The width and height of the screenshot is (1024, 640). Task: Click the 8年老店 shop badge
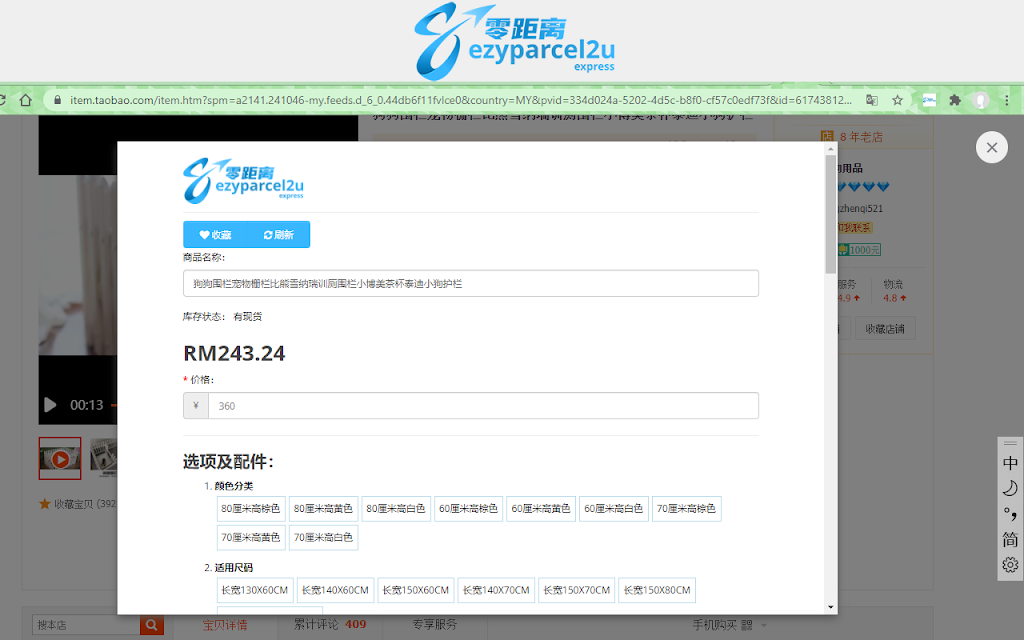pos(852,136)
